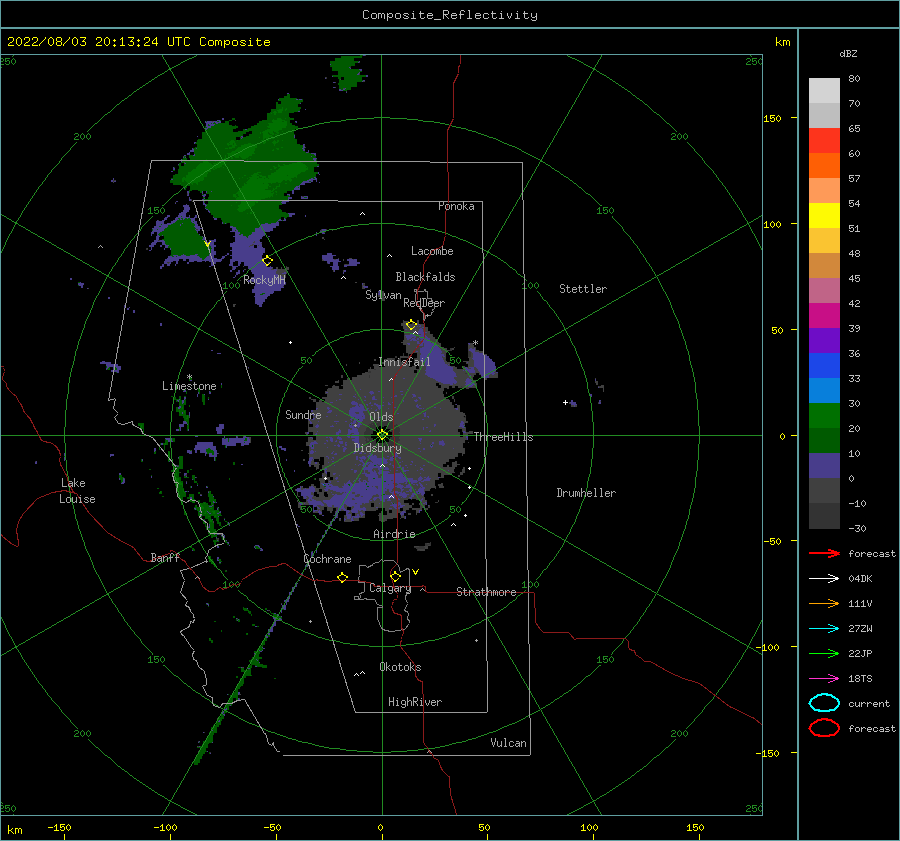This screenshot has height=841, width=900.
Task: Click the HighRiver town label
Action: (415, 702)
